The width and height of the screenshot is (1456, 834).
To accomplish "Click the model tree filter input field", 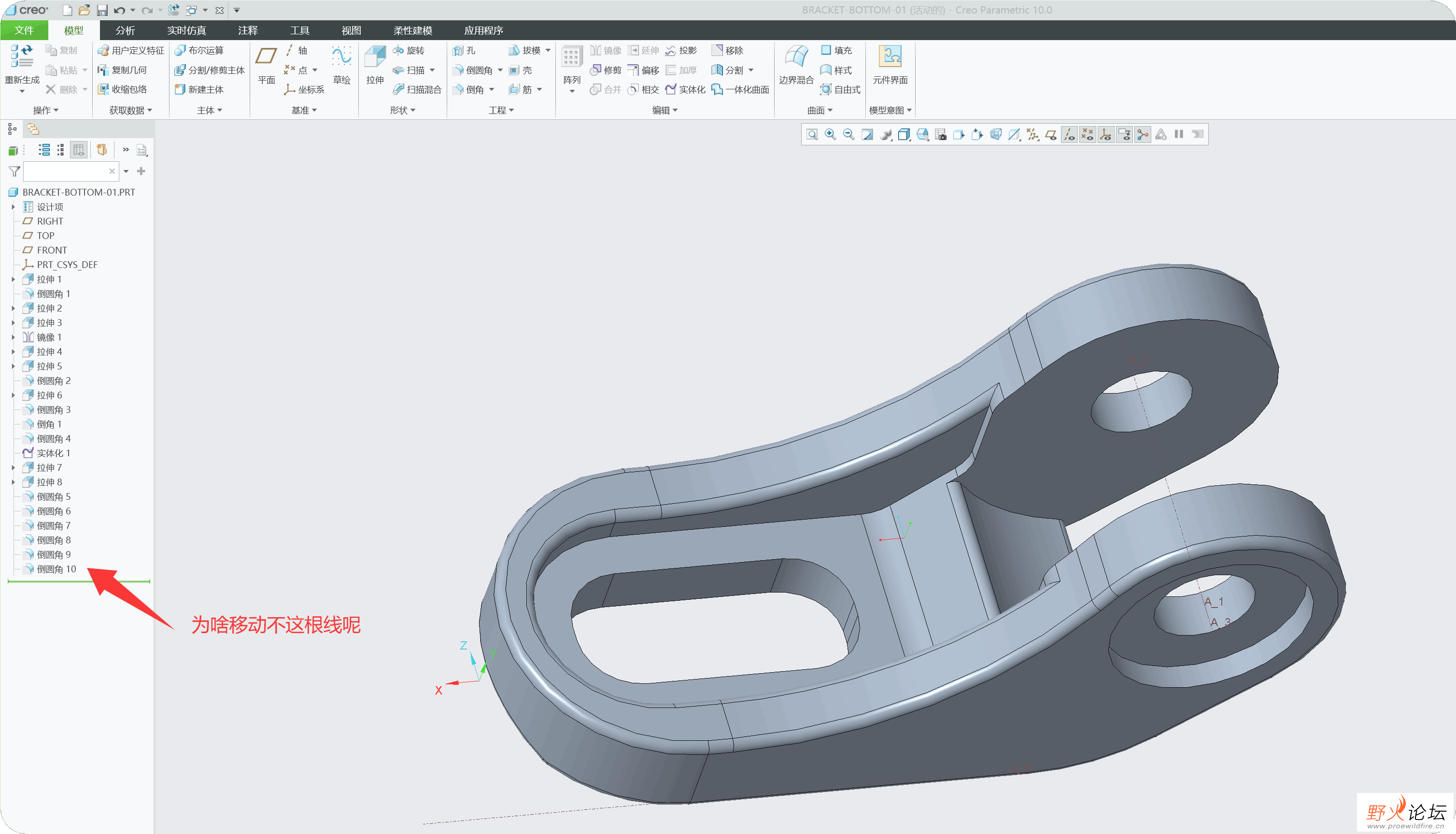I will pos(67,171).
